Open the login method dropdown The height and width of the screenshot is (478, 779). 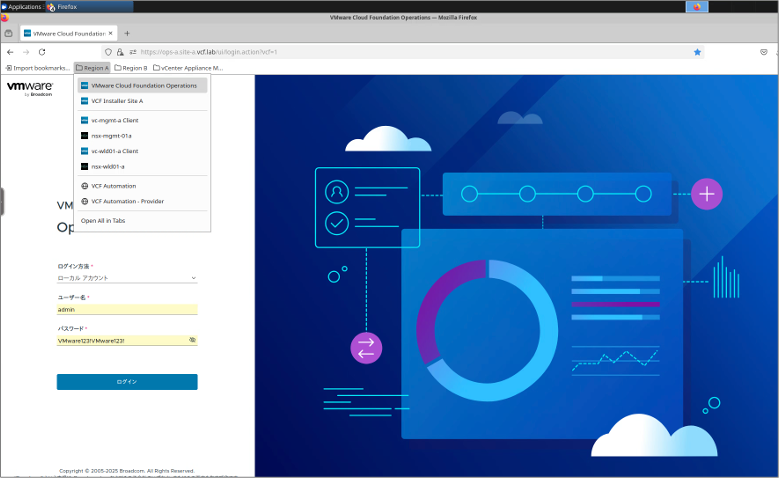(x=127, y=278)
